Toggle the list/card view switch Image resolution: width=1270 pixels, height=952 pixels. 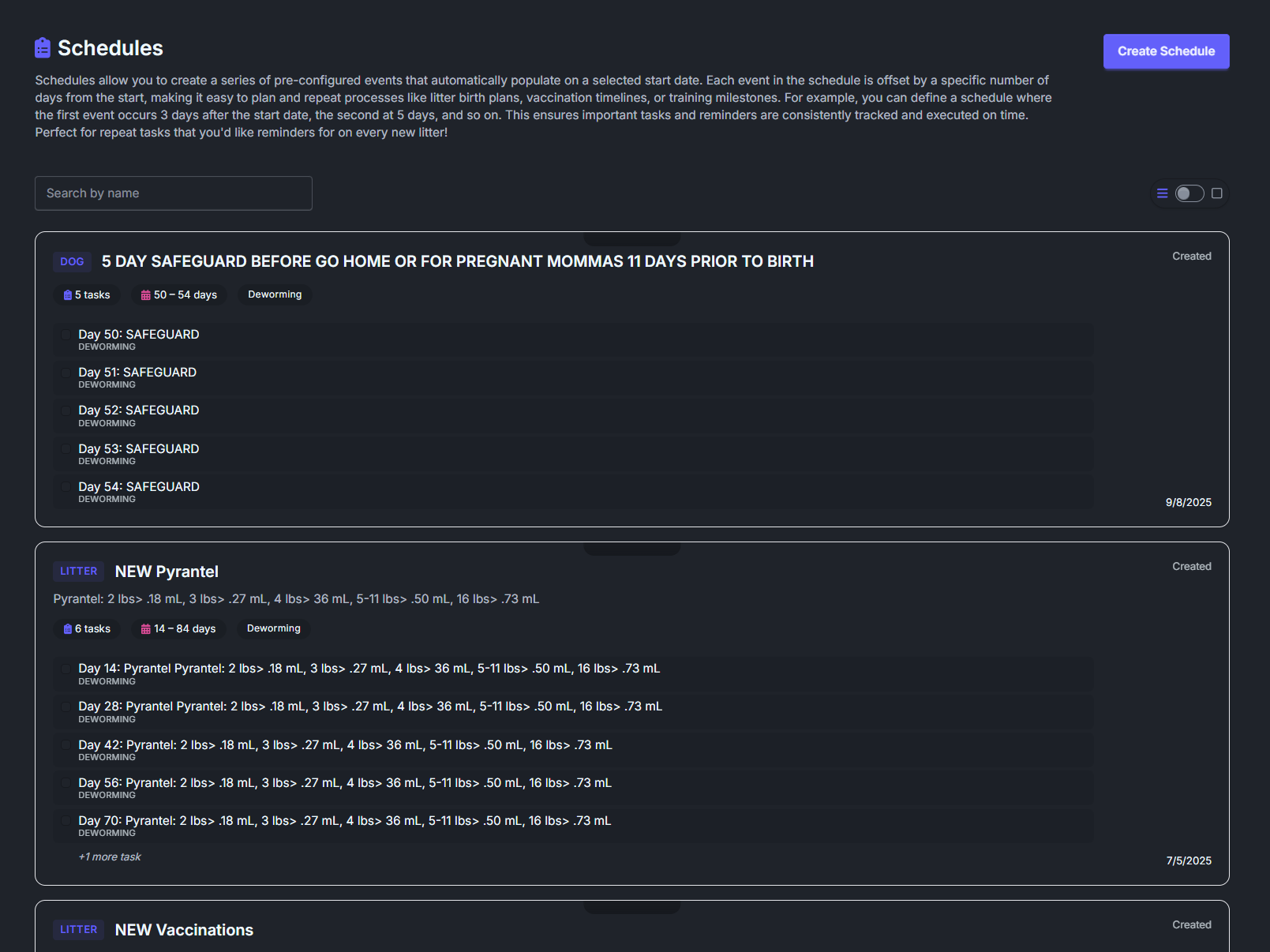pyautogui.click(x=1189, y=193)
